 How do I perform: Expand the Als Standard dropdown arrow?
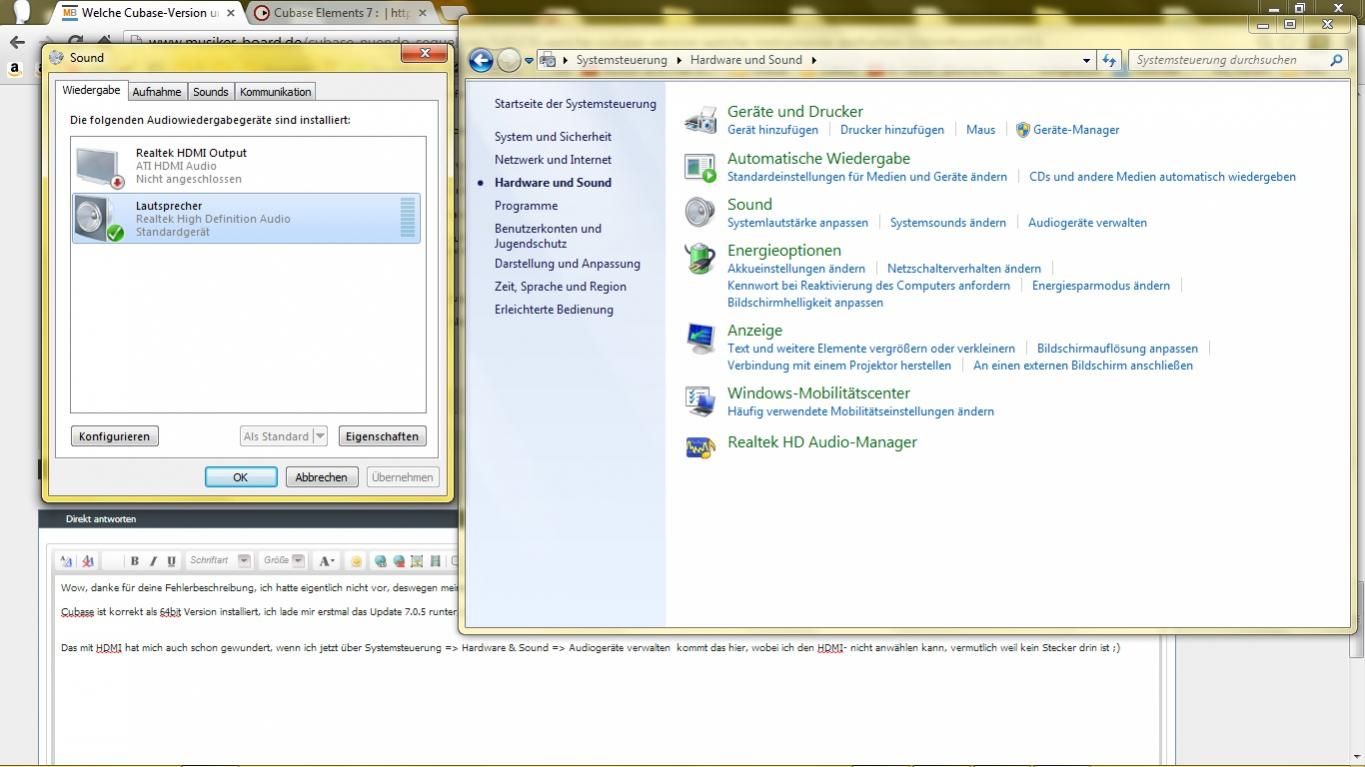coord(320,436)
